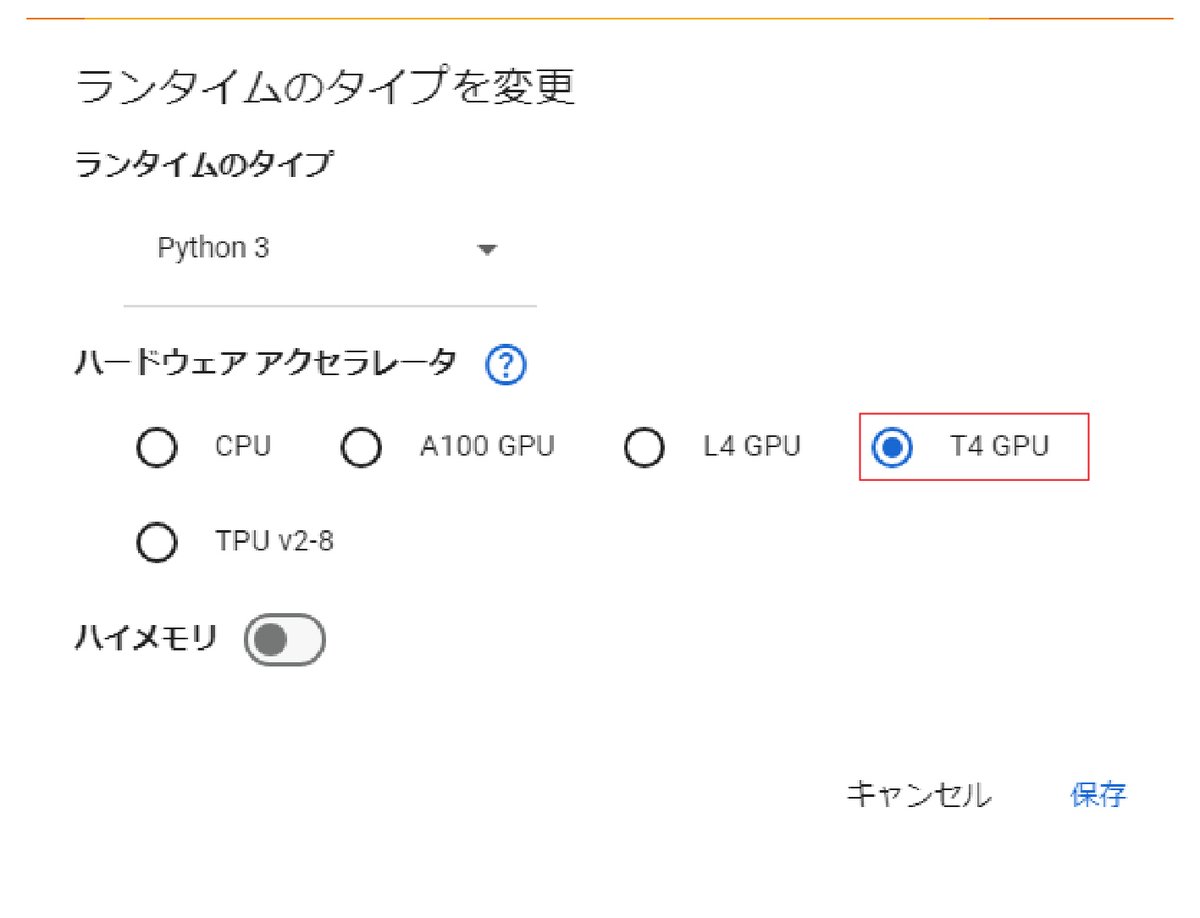Image resolution: width=1200 pixels, height=918 pixels.
Task: Open the hardware accelerator help question-mark icon
Action: (x=506, y=366)
